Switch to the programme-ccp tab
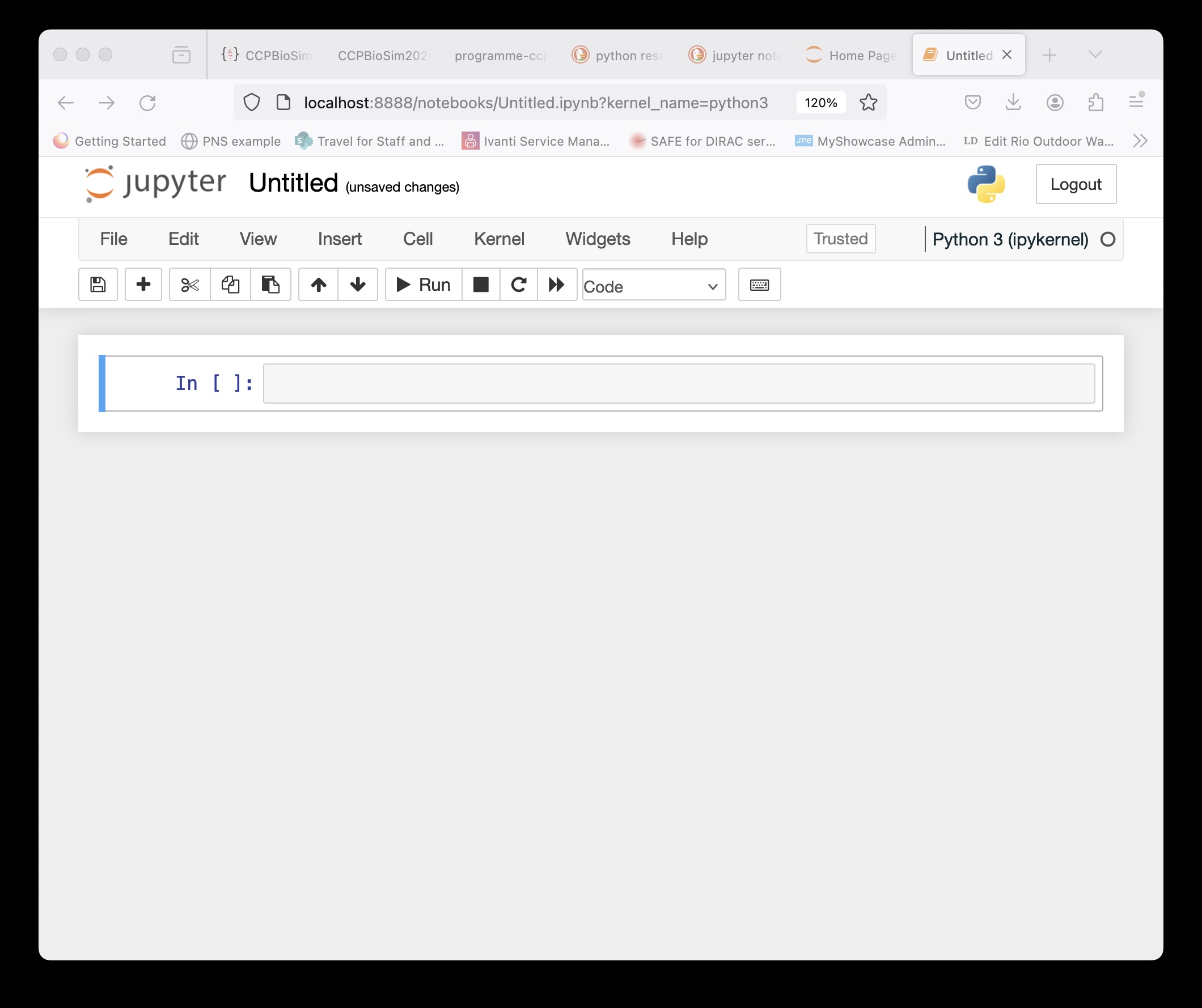The height and width of the screenshot is (1008, 1202). click(501, 56)
